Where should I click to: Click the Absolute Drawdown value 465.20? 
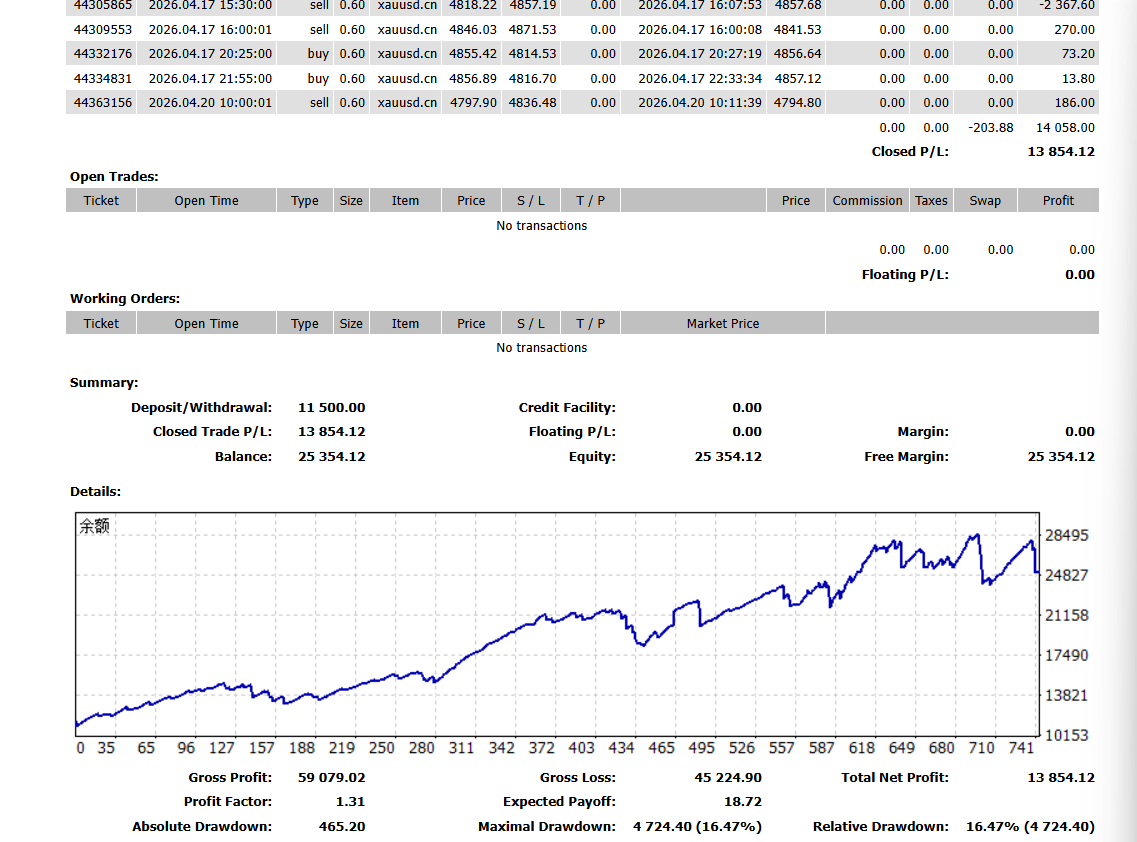[x=342, y=826]
